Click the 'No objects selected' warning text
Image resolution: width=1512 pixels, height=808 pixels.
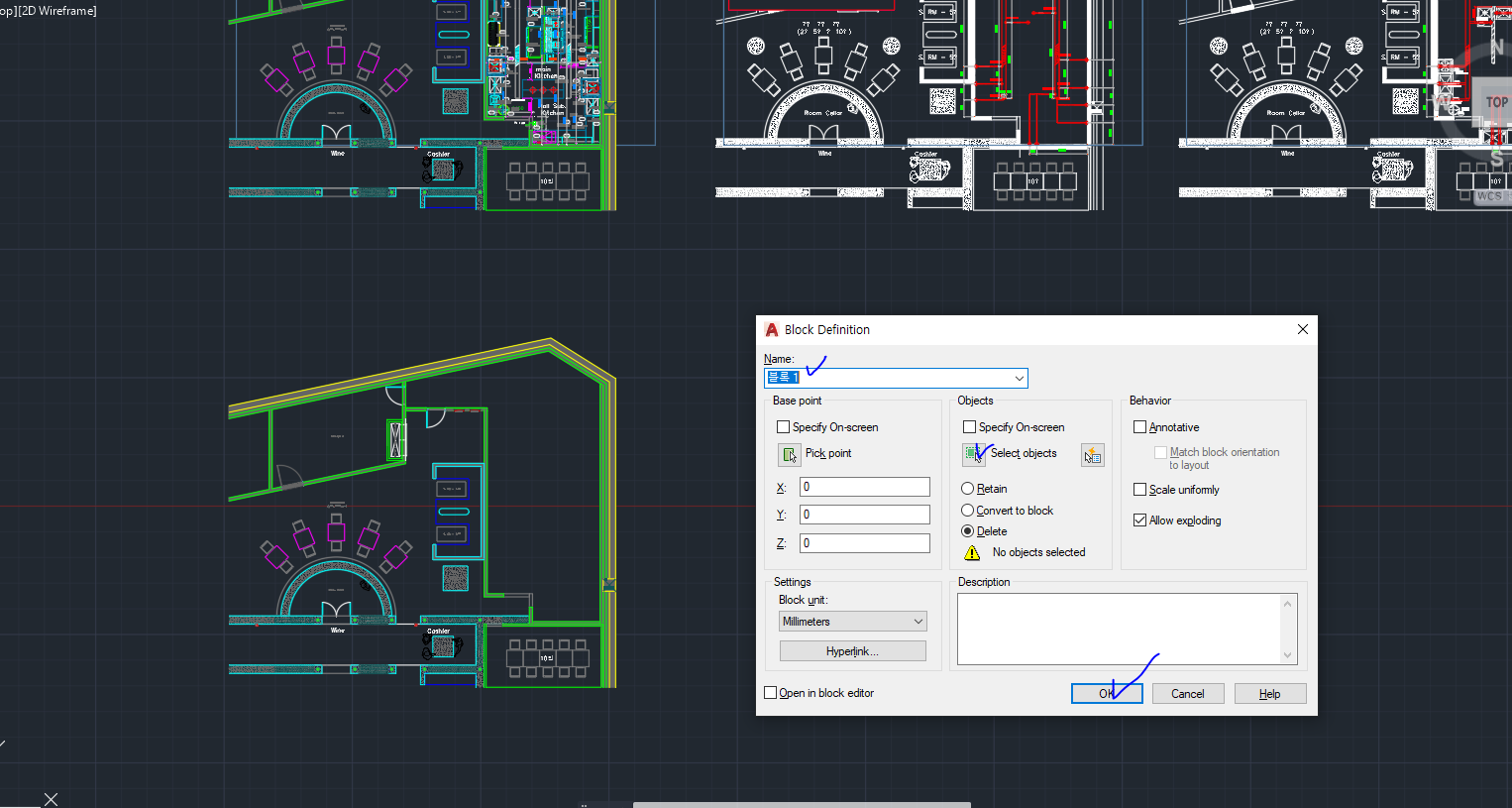tap(1038, 552)
